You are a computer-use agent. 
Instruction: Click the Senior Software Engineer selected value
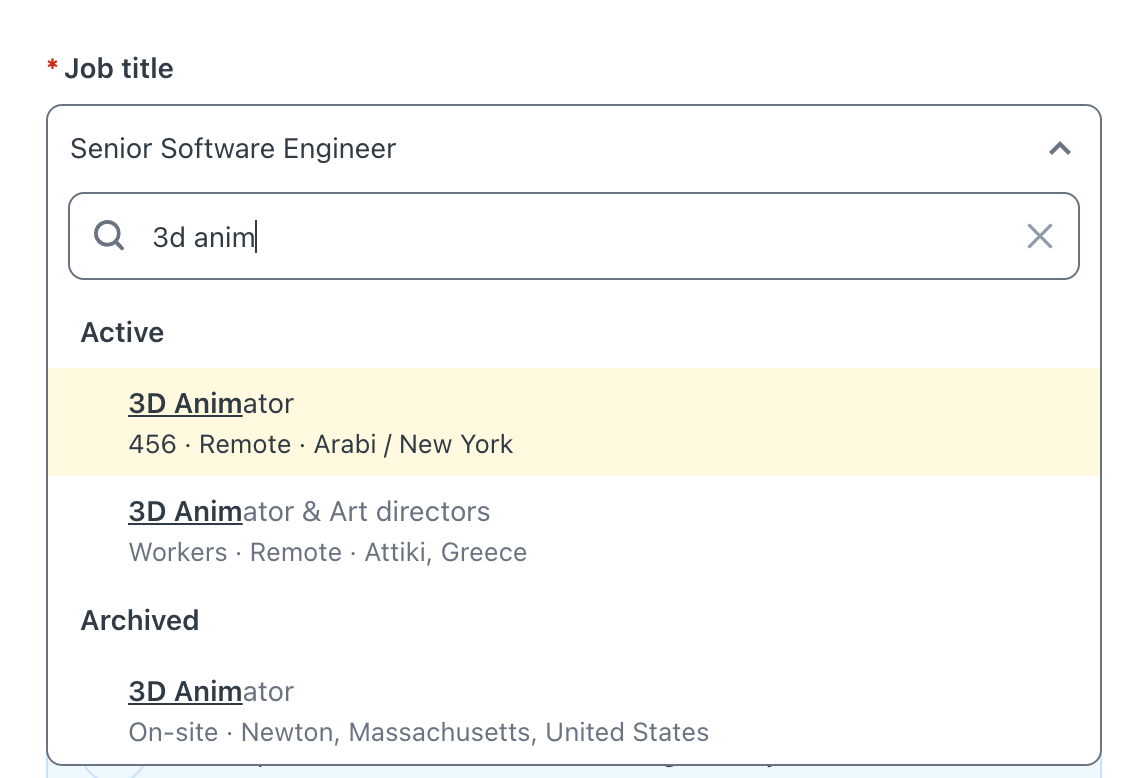coord(232,148)
